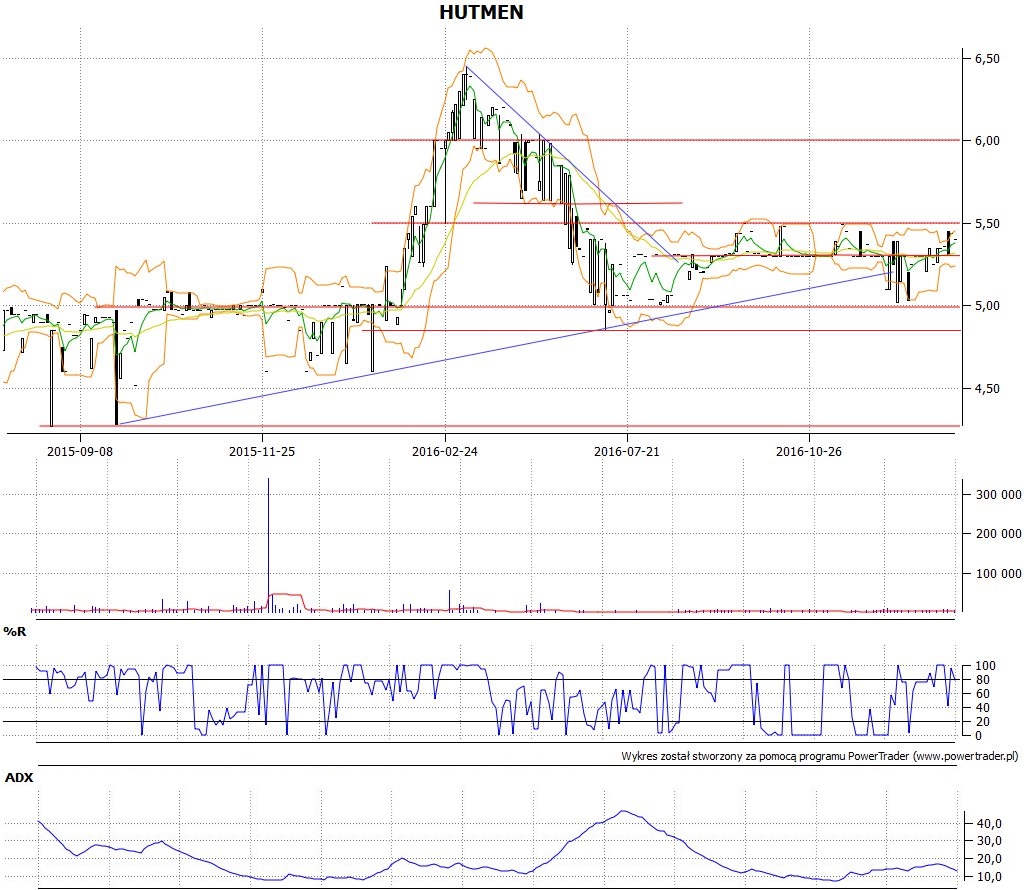Click the 5,50 price axis label

pyautogui.click(x=987, y=224)
